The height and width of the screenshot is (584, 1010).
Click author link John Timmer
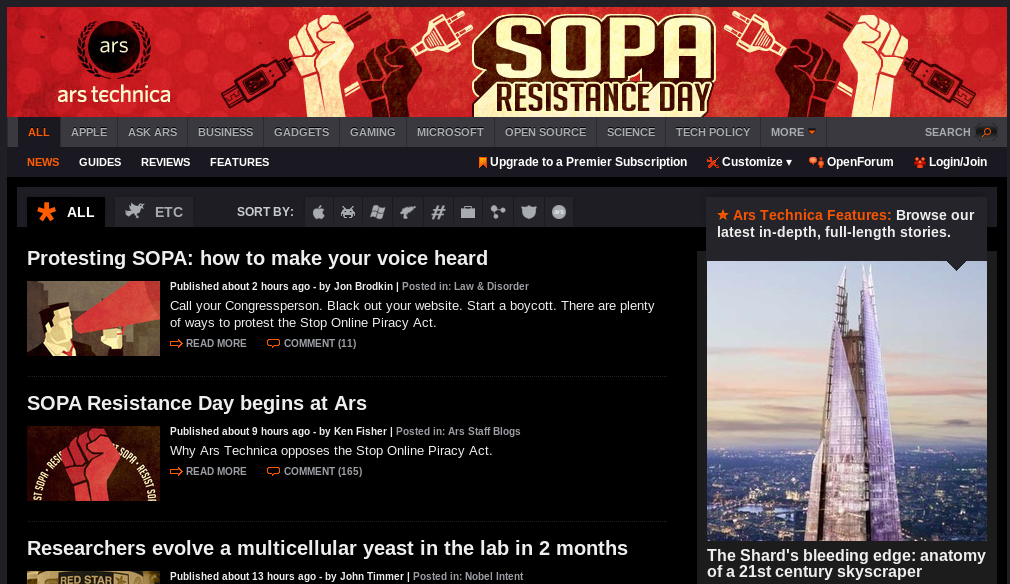pyautogui.click(x=372, y=576)
